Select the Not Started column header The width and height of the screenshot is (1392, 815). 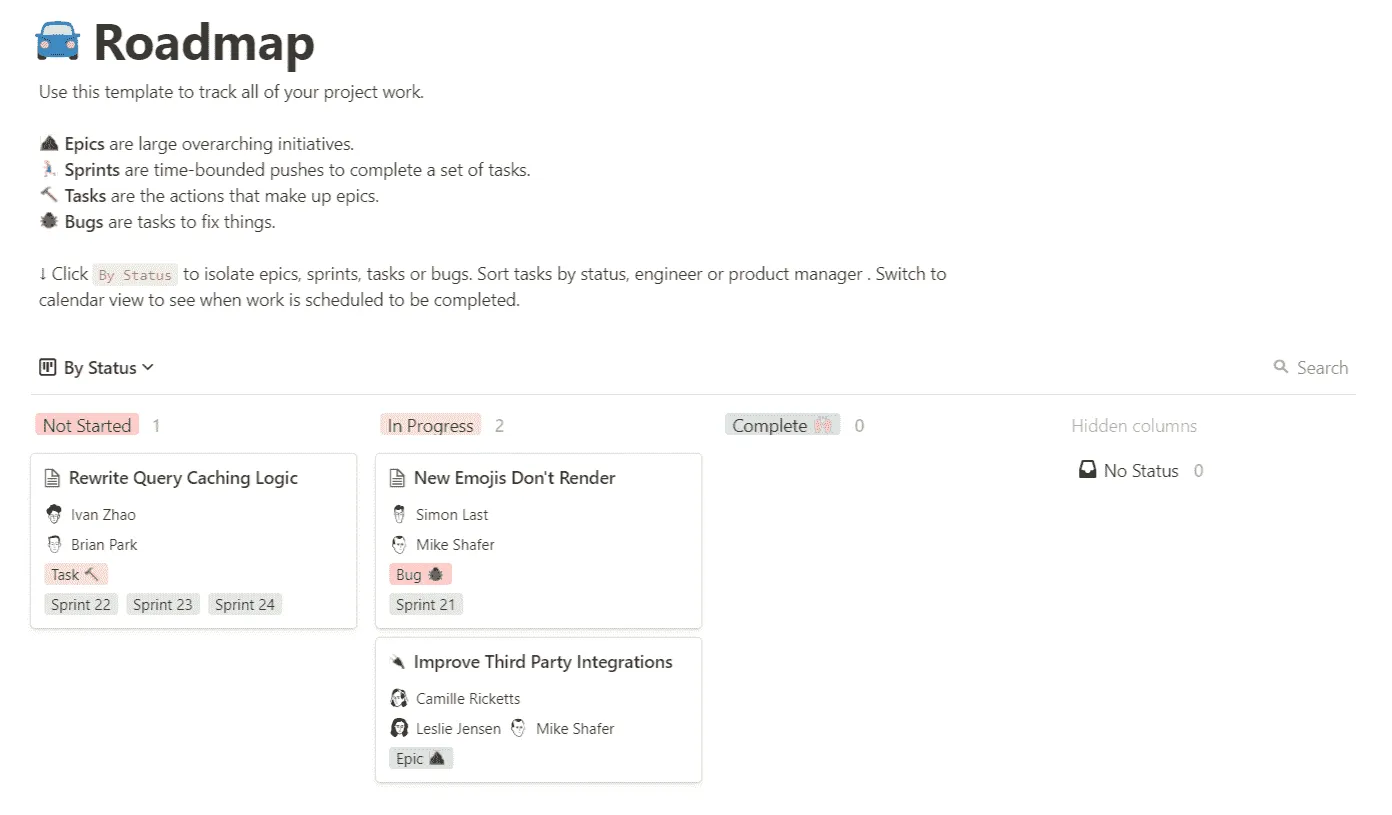[87, 424]
